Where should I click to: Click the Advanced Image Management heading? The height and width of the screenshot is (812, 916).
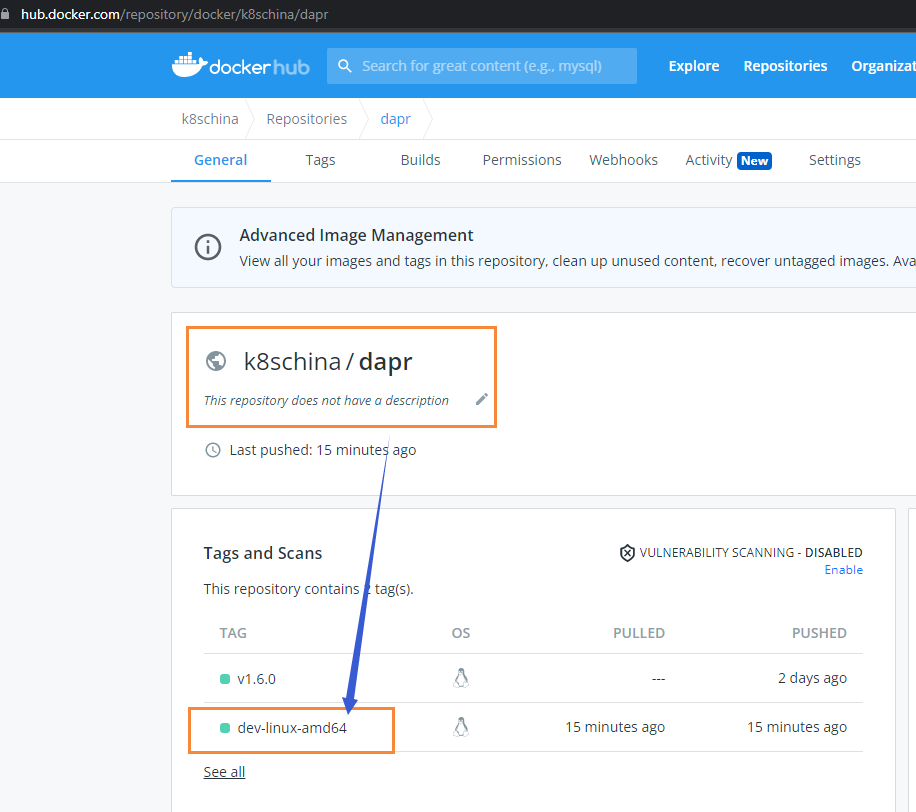coord(356,235)
